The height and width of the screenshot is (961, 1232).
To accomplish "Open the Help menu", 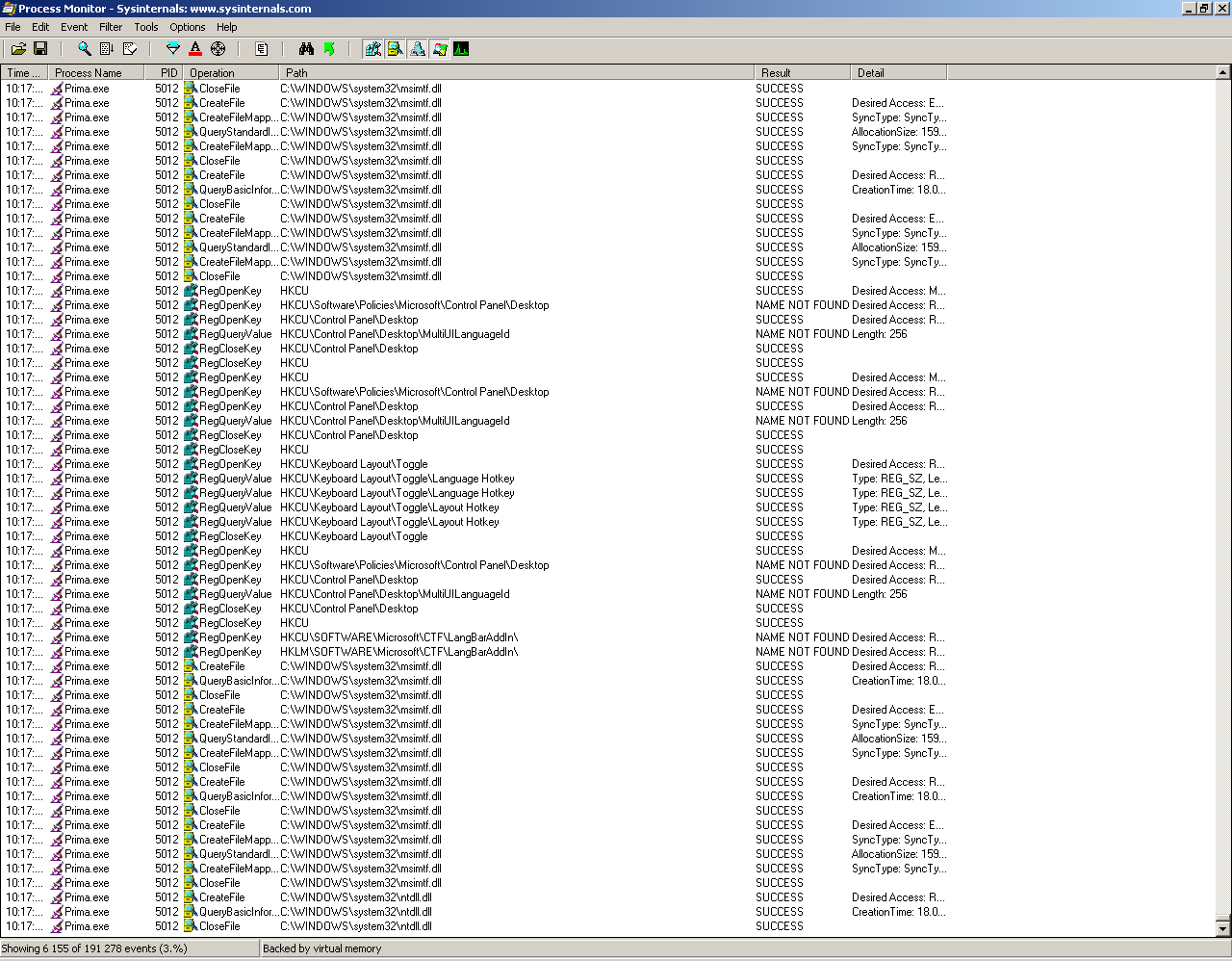I will click(227, 27).
